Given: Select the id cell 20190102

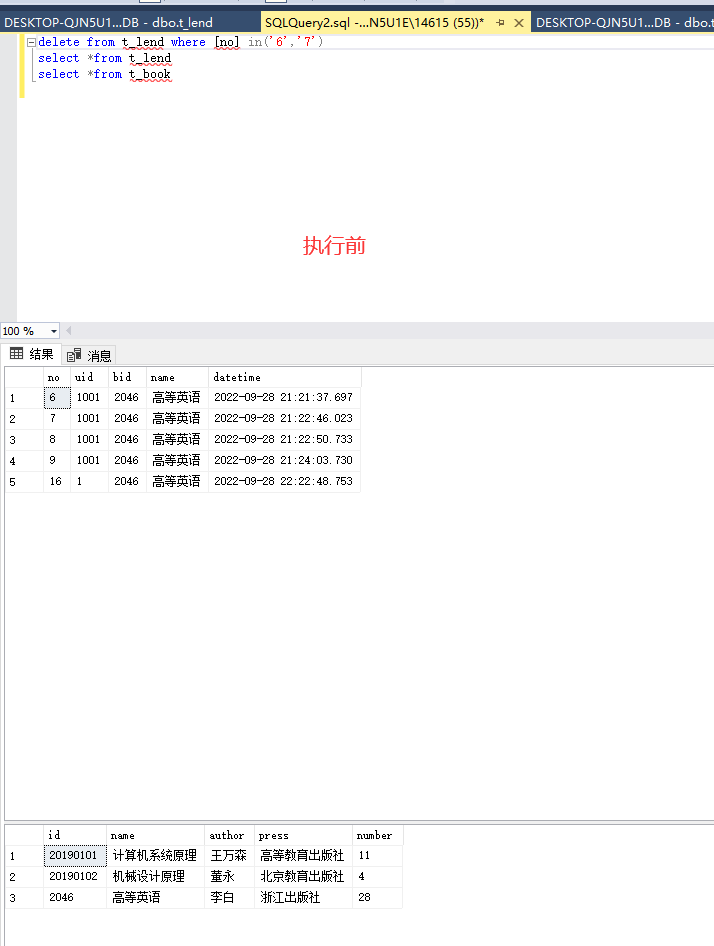Looking at the screenshot, I should pyautogui.click(x=75, y=877).
